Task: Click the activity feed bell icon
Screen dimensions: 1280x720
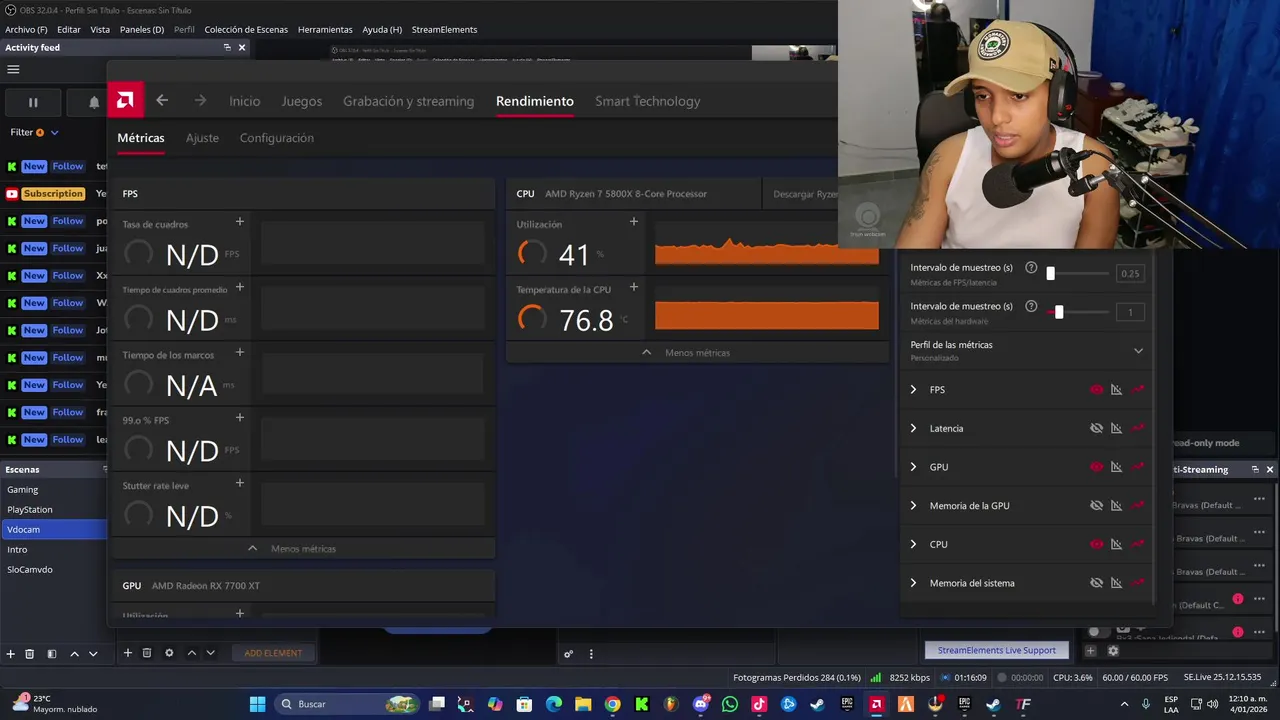Action: tap(94, 102)
